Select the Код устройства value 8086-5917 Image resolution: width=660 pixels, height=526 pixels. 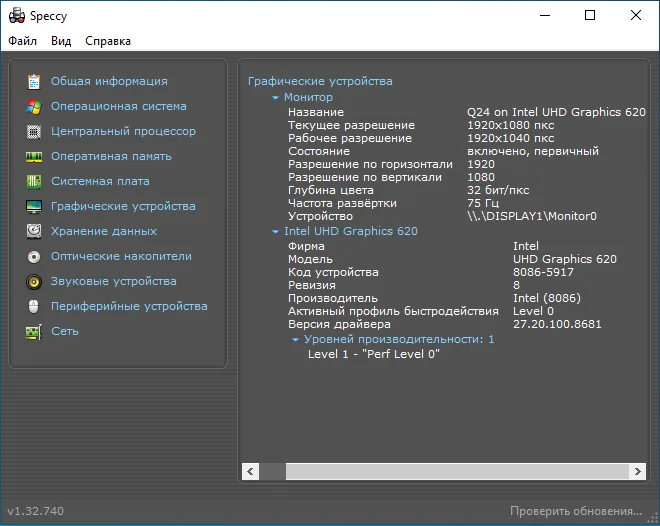[543, 272]
